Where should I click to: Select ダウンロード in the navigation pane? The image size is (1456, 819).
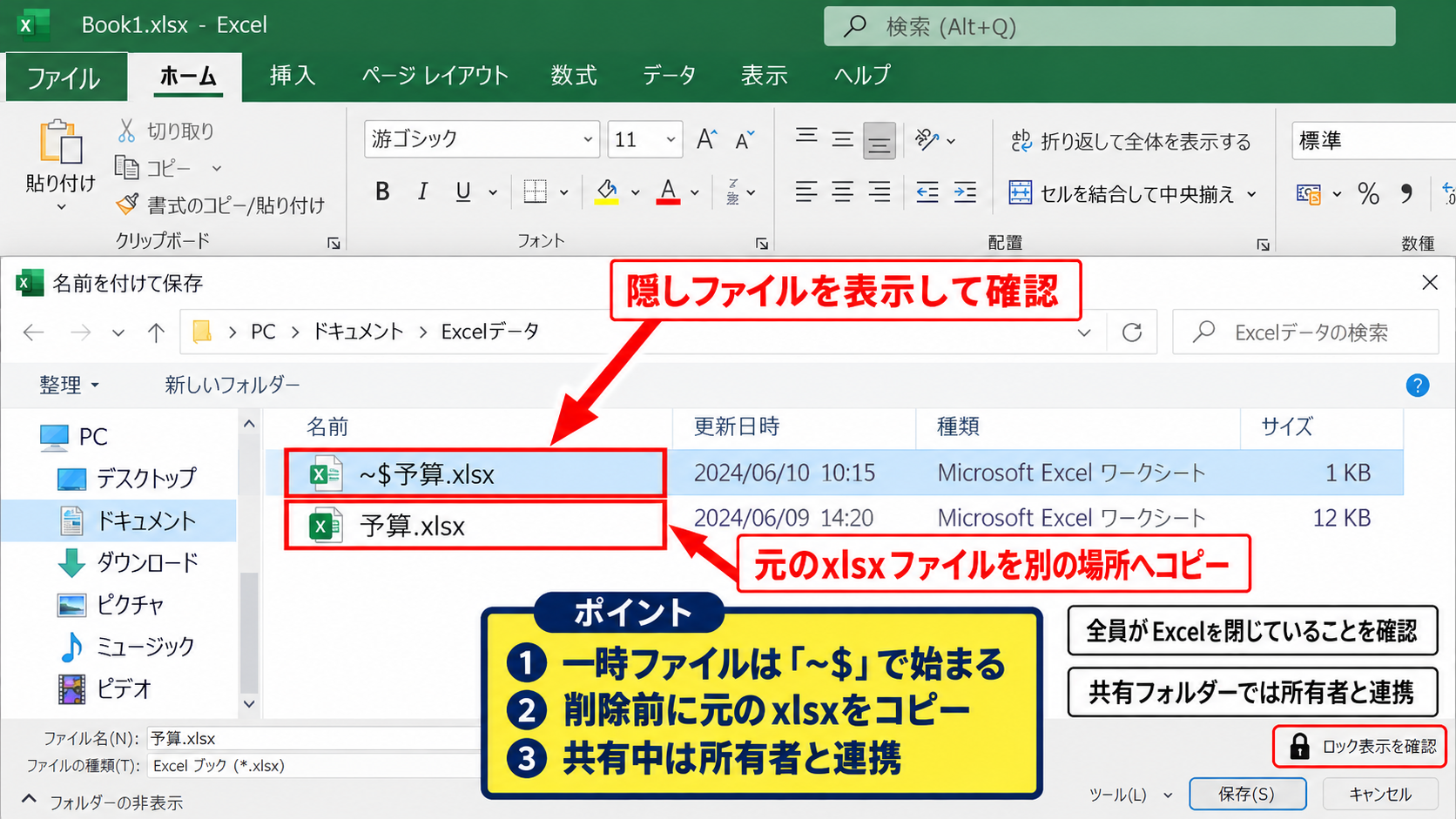click(x=129, y=563)
